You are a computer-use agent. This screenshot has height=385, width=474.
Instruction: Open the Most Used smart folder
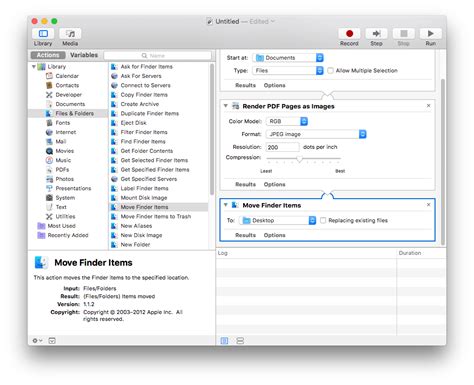pyautogui.click(x=56, y=226)
